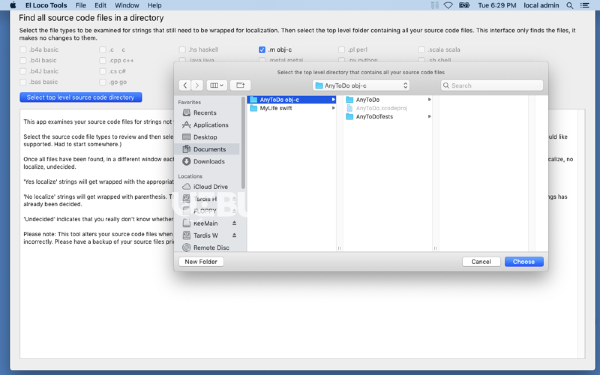Enable the .go go checkbox
Viewport: 600px width, 375px height.
pos(103,82)
